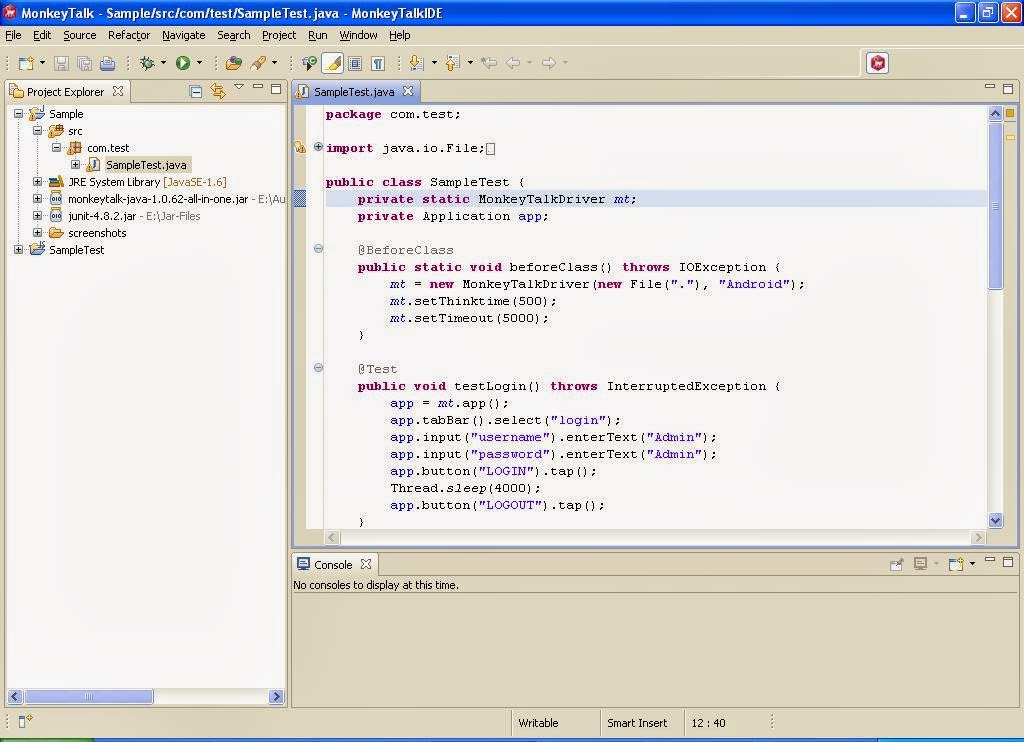Click the green Run button icon
Image resolution: width=1024 pixels, height=742 pixels.
pos(183,63)
